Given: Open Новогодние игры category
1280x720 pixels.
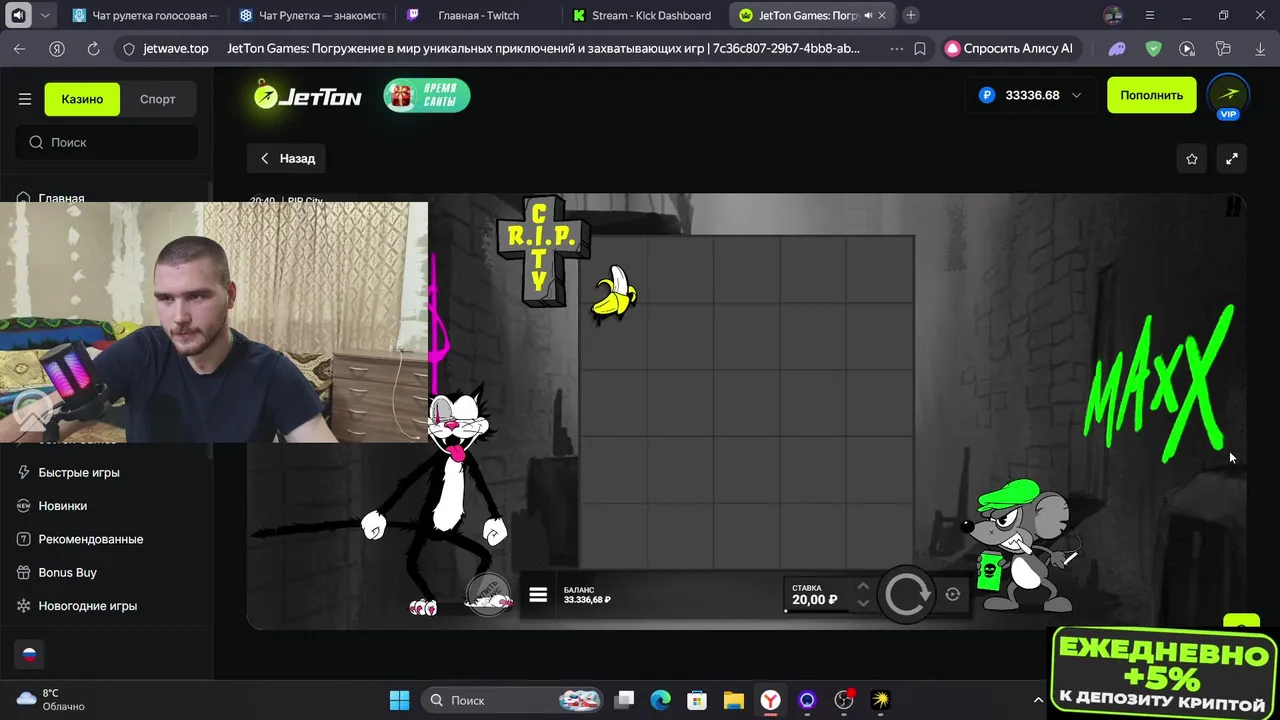Looking at the screenshot, I should [x=87, y=605].
